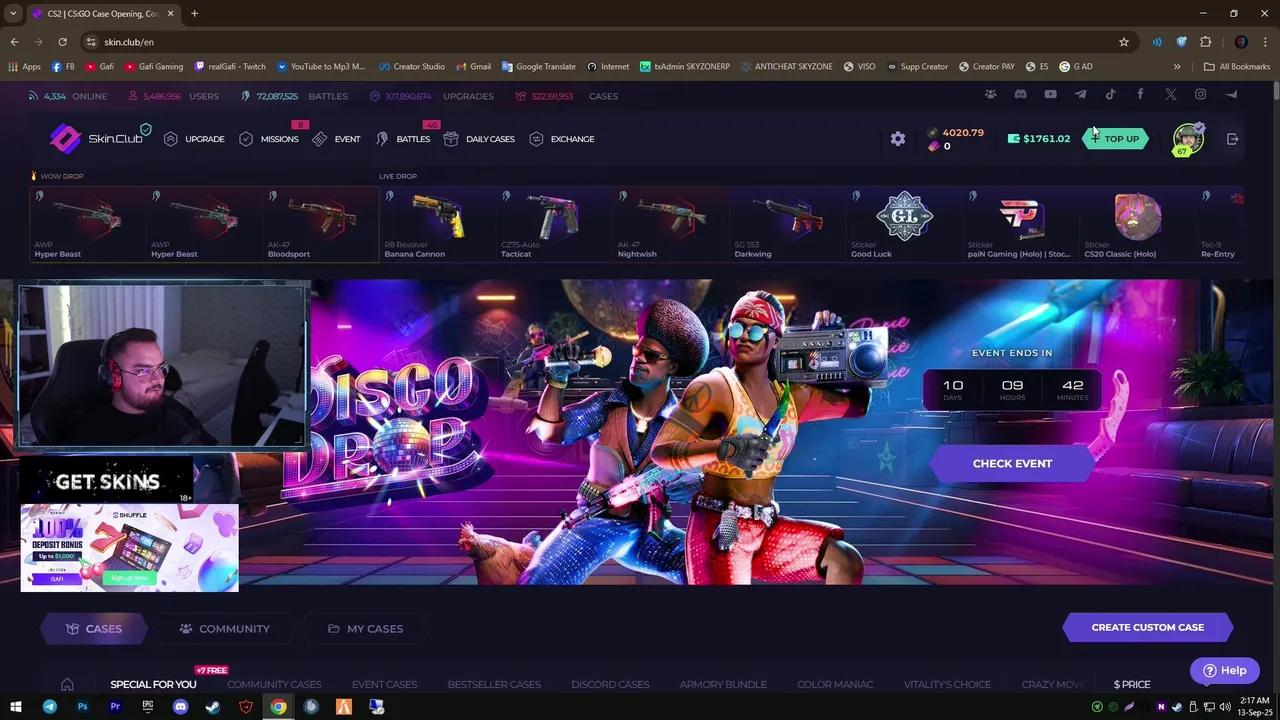The height and width of the screenshot is (720, 1280).
Task: Click the TOP UP button
Action: (1115, 139)
